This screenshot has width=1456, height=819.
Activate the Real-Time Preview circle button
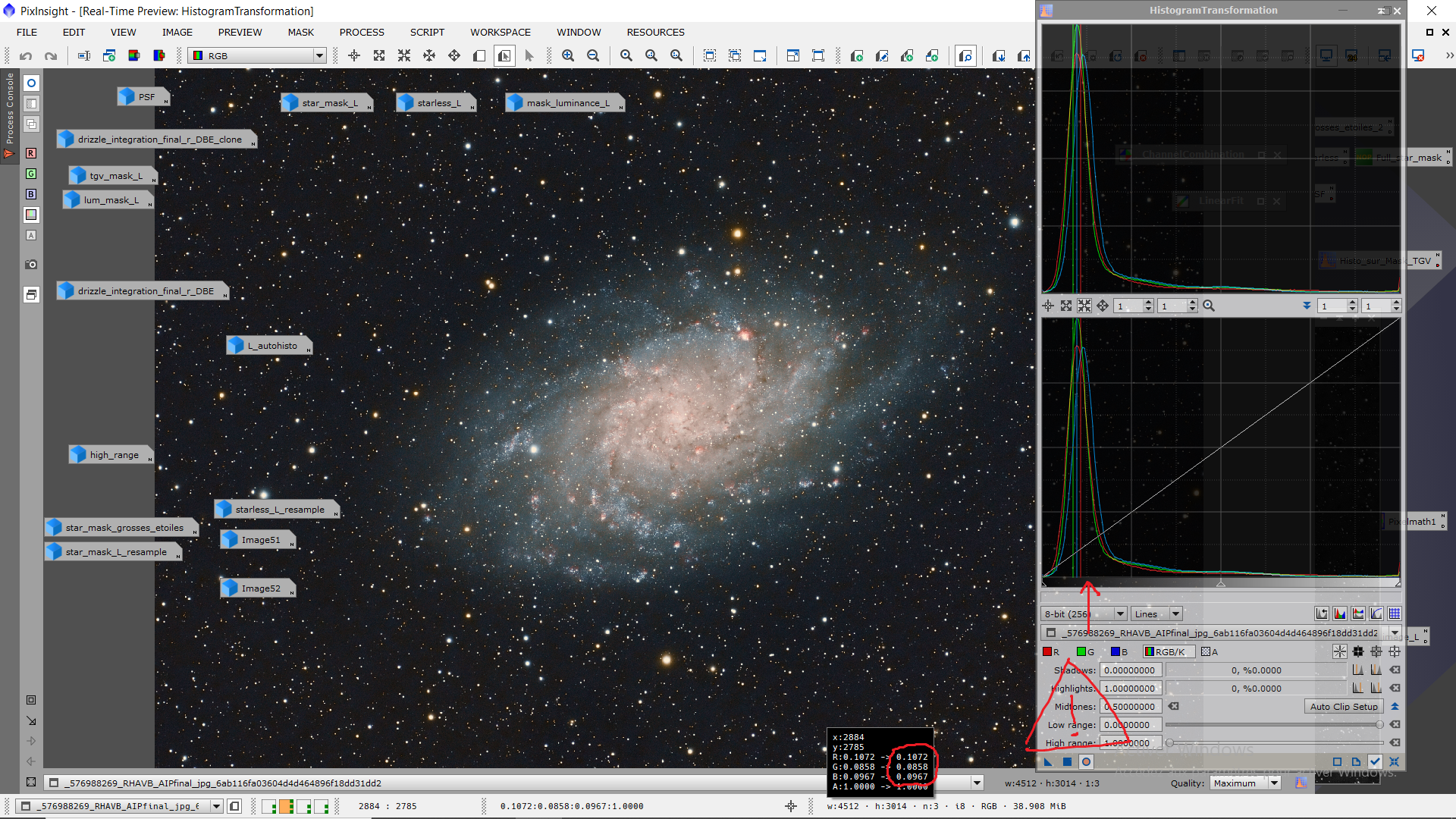1086,761
